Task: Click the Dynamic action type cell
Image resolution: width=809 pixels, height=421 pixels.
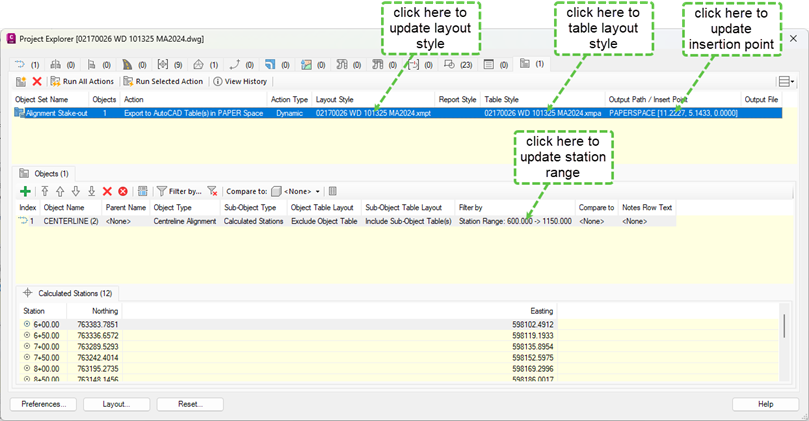Action: tap(289, 113)
